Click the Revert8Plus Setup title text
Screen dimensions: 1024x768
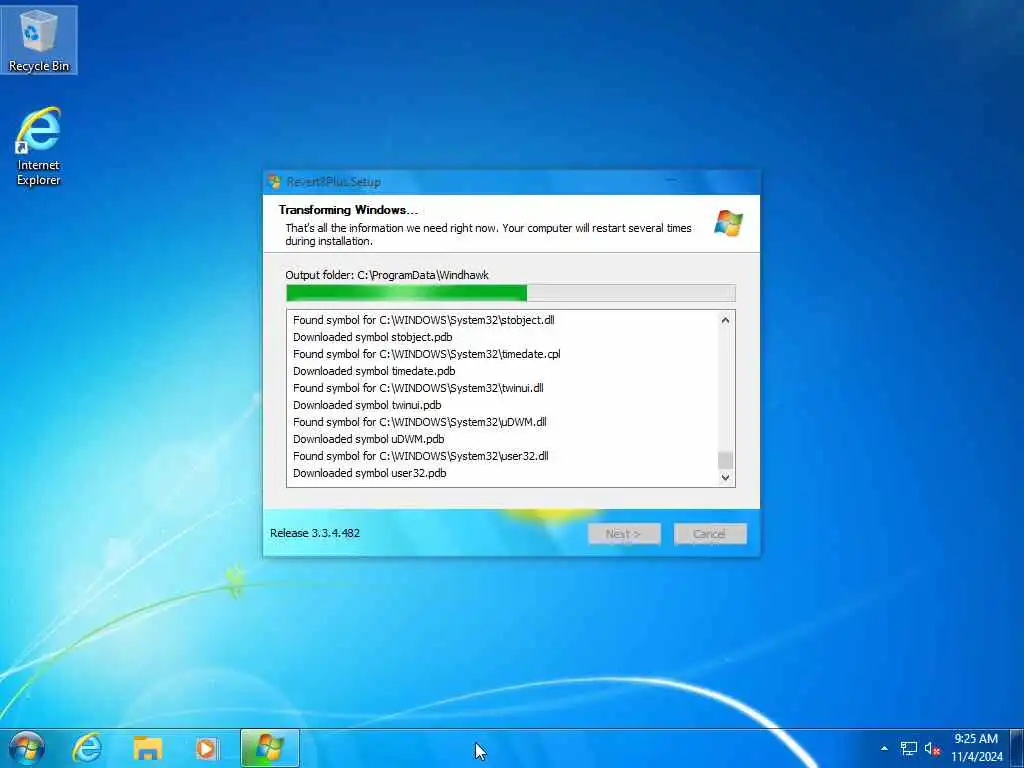pos(333,182)
